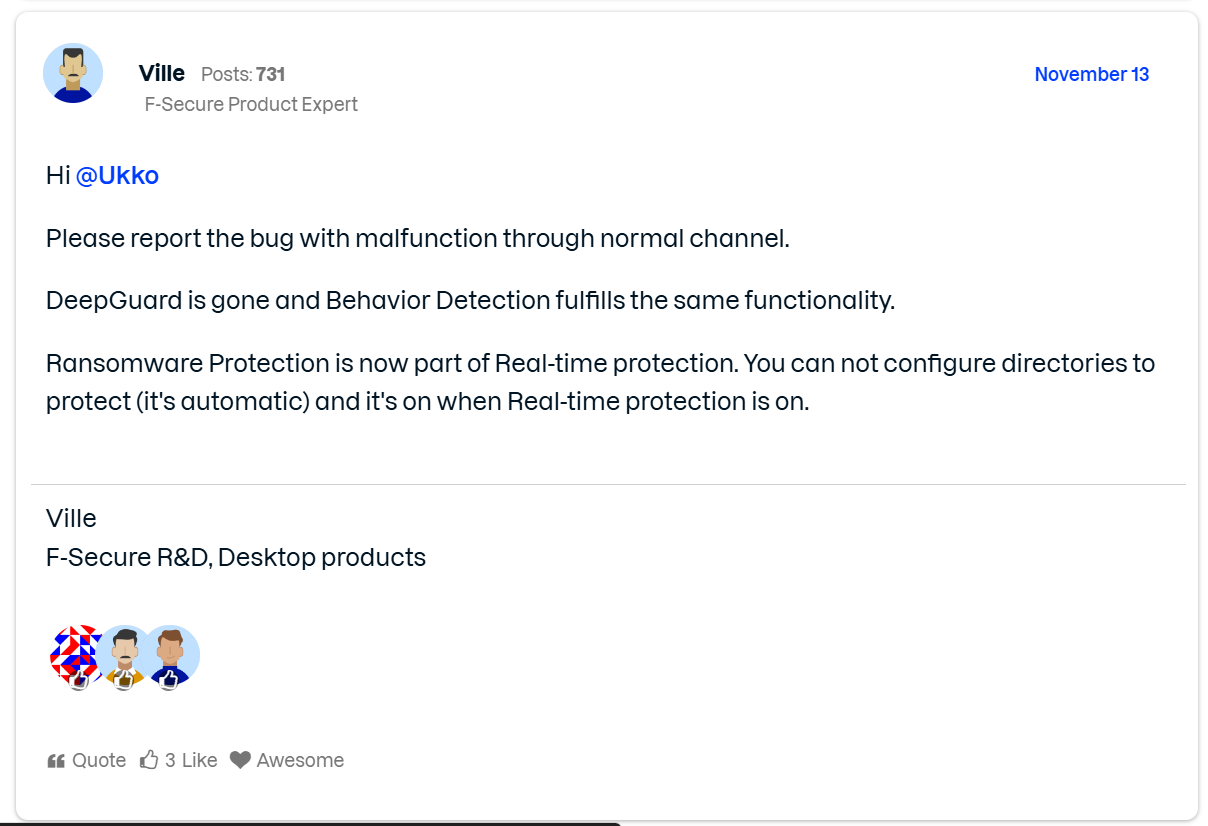Click Ville's profile avatar picture
Screen dimensions: 1208x826
(73, 73)
